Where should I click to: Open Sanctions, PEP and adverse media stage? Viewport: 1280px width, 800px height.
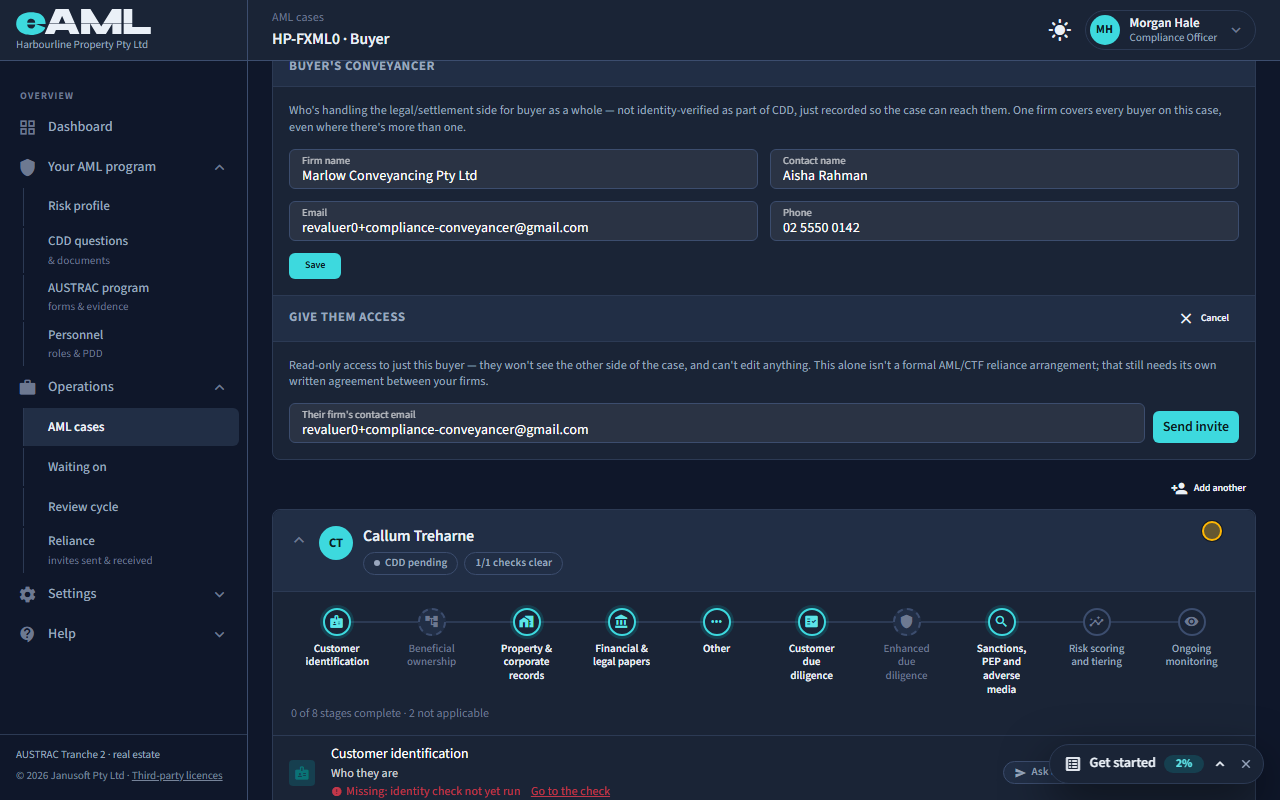point(1001,622)
